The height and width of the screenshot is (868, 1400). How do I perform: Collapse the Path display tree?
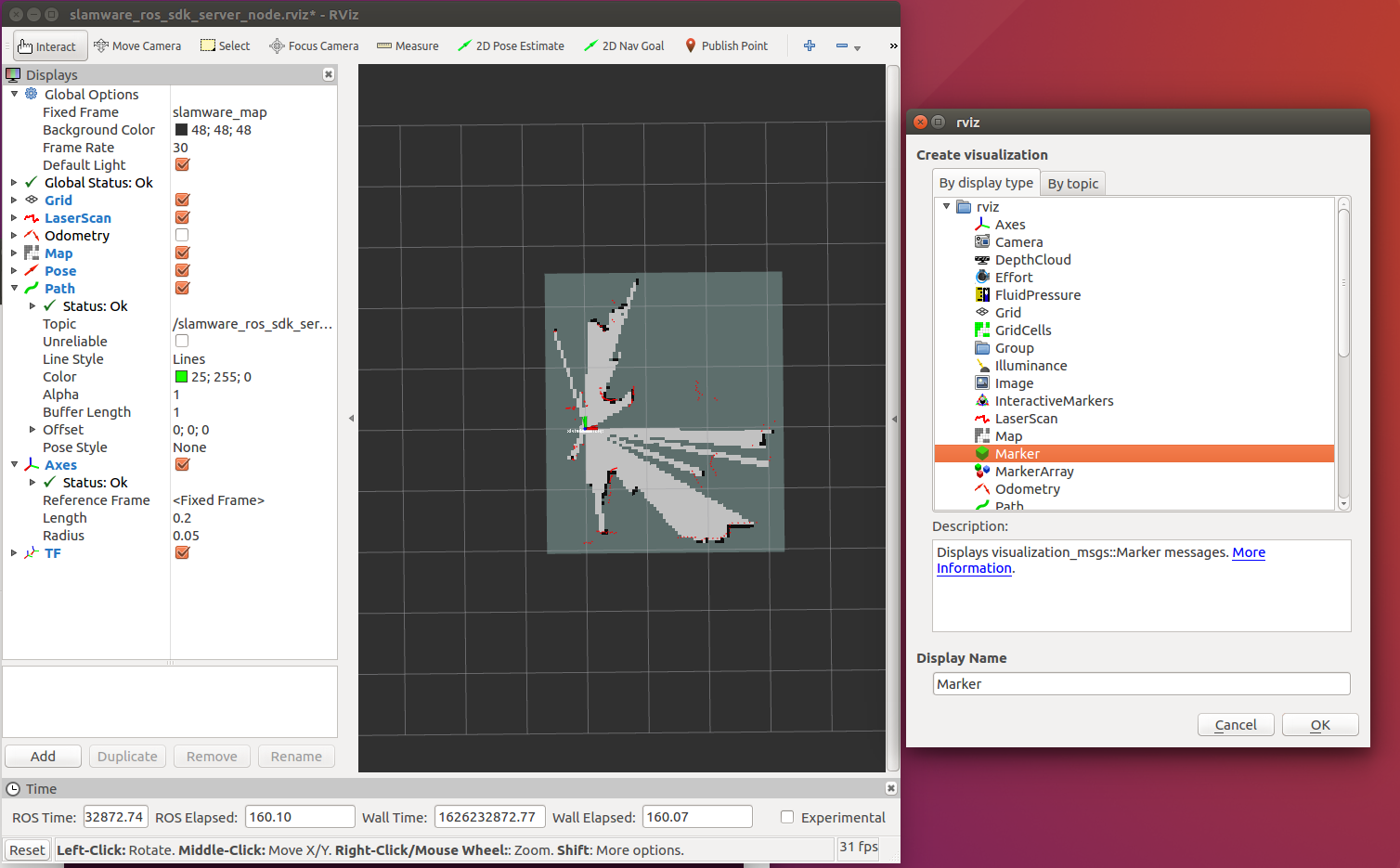(15, 288)
